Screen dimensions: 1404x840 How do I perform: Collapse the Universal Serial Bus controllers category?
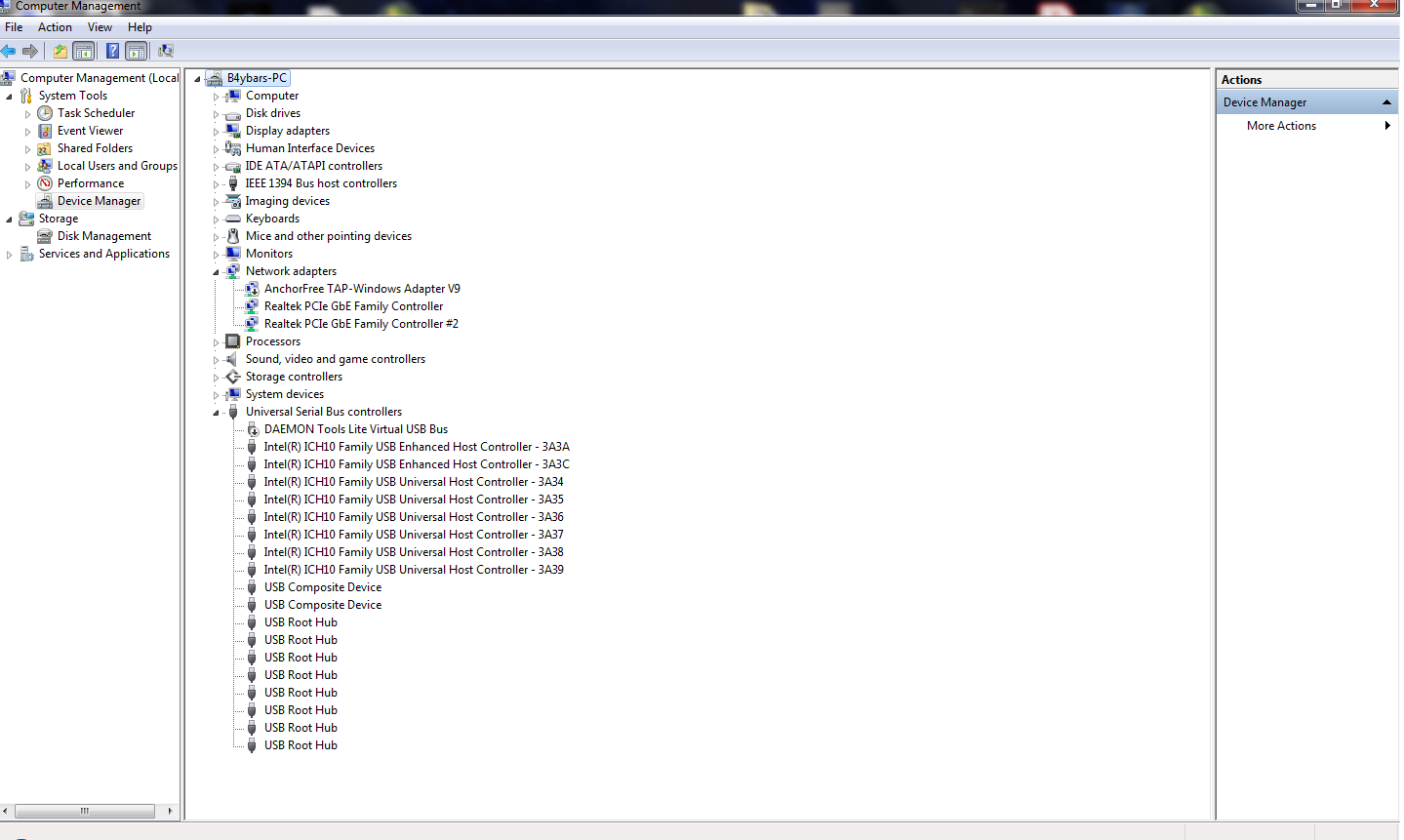pos(216,413)
